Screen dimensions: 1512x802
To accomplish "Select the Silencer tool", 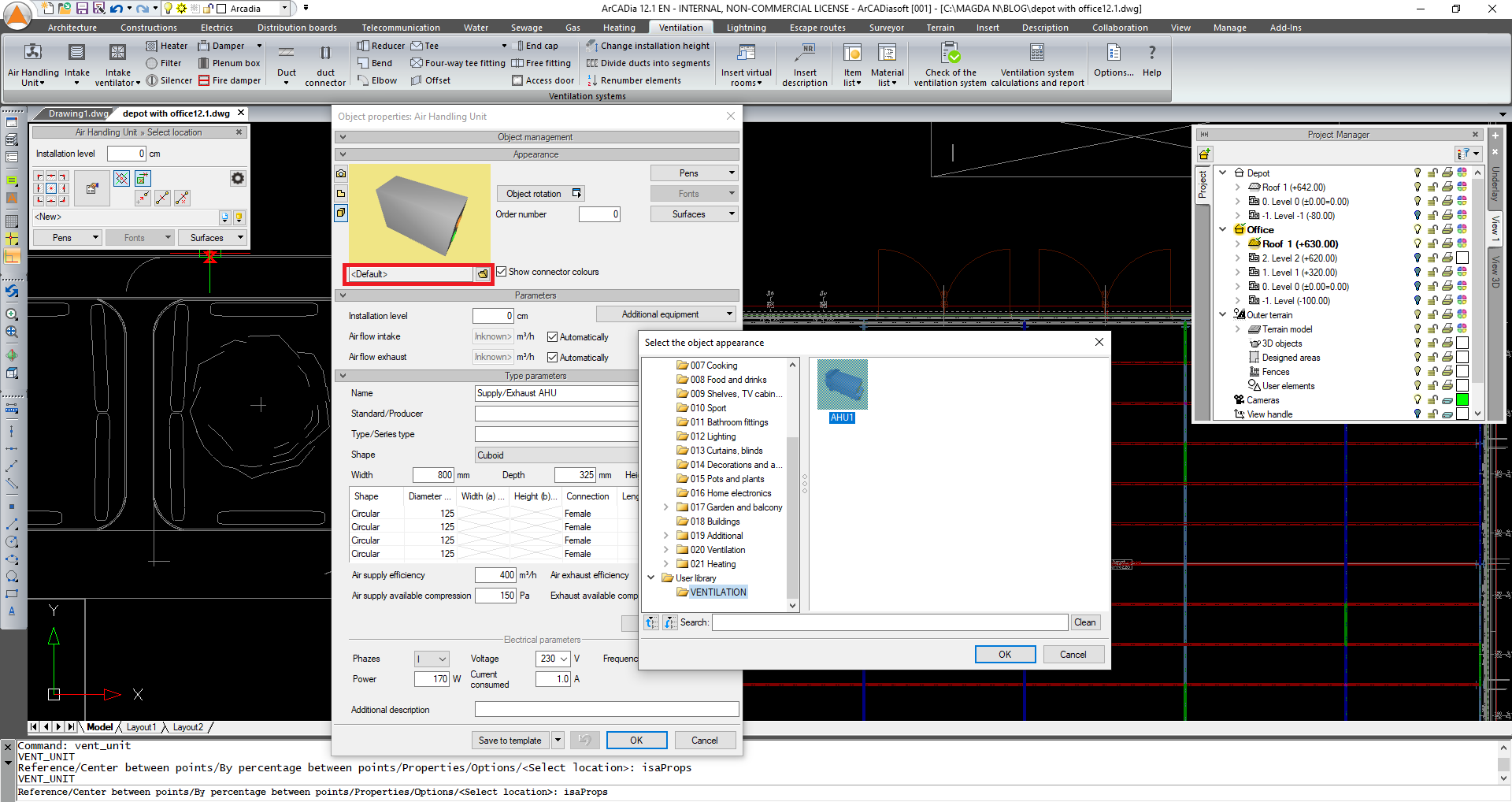I will [169, 80].
